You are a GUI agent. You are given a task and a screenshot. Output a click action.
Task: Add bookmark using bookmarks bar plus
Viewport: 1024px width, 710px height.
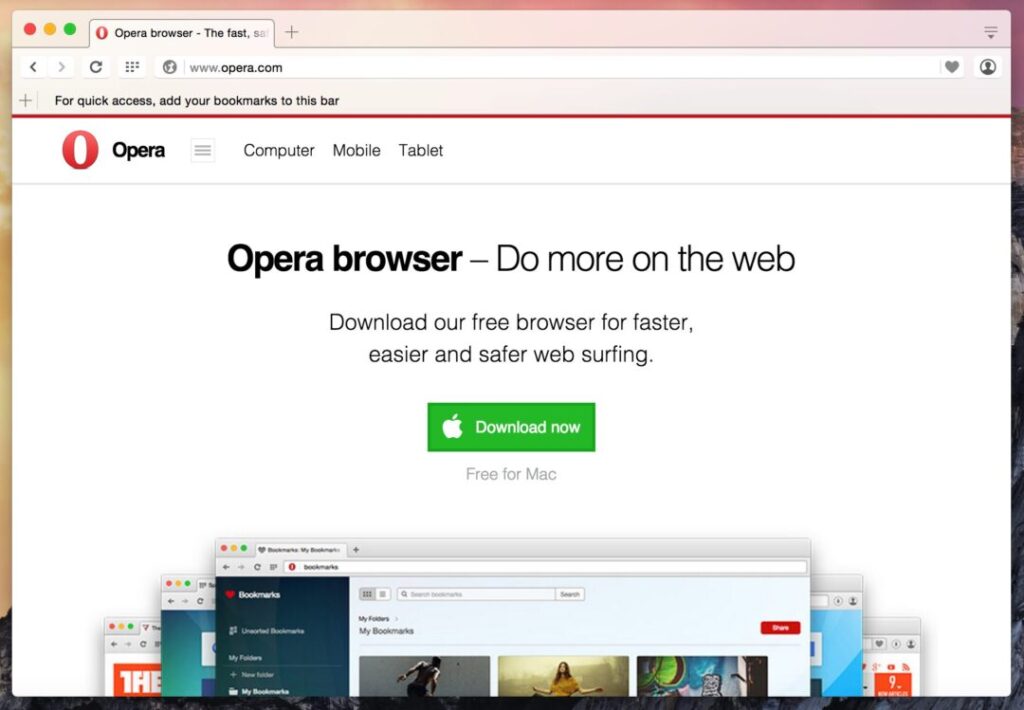click(25, 101)
